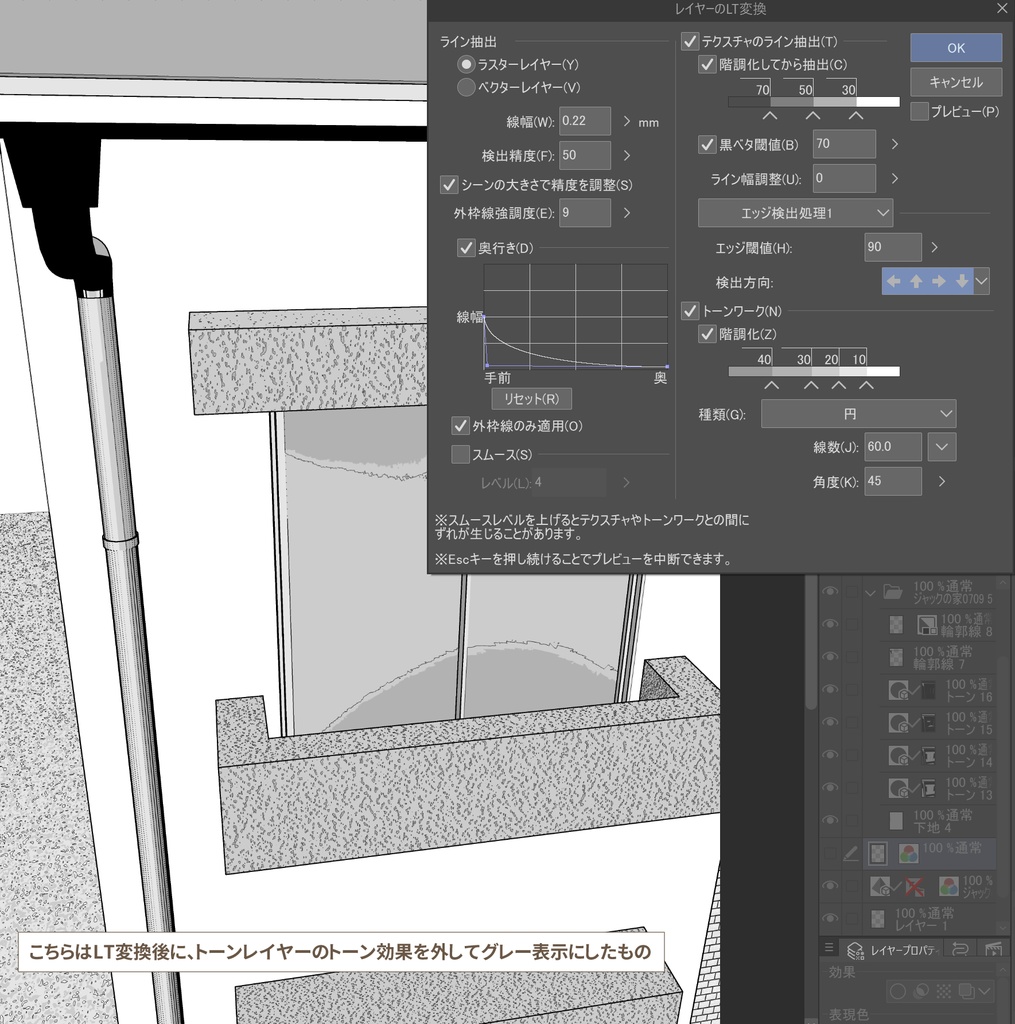Toggle the 黒ベタ閾値 checkbox

[x=707, y=144]
